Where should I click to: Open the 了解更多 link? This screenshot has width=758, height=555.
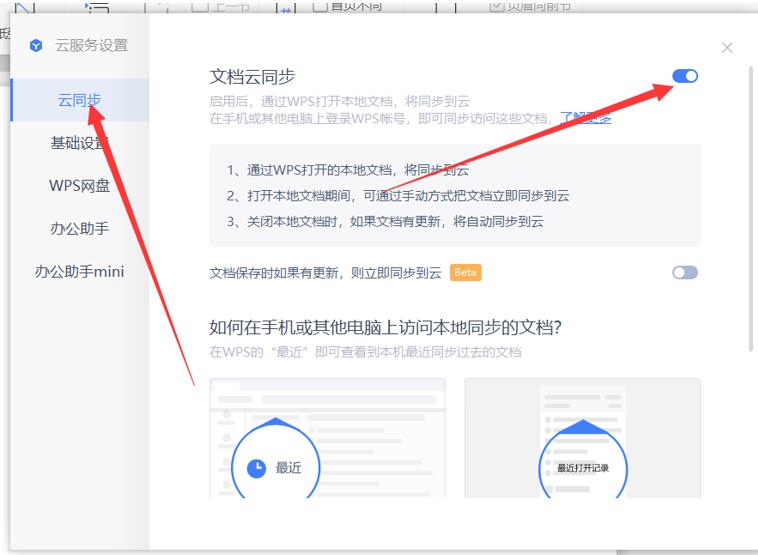pyautogui.click(x=585, y=118)
